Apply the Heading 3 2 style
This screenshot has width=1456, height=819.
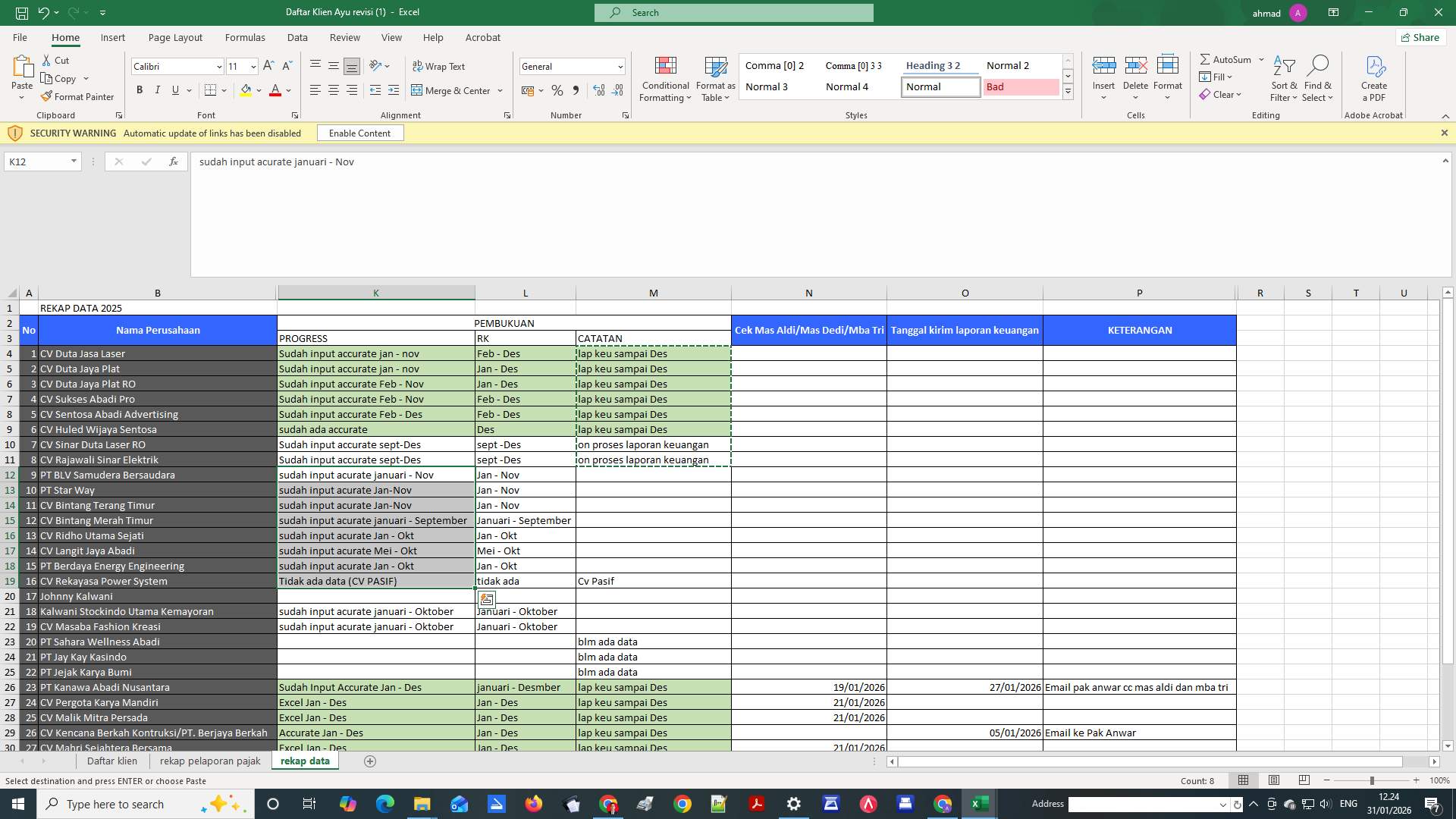pyautogui.click(x=934, y=65)
